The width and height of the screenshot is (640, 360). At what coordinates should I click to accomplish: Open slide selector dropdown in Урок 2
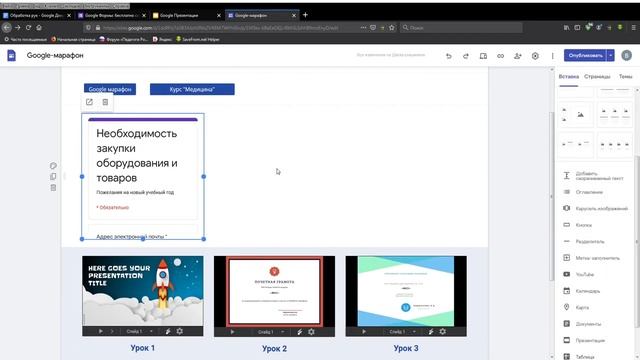pos(271,332)
